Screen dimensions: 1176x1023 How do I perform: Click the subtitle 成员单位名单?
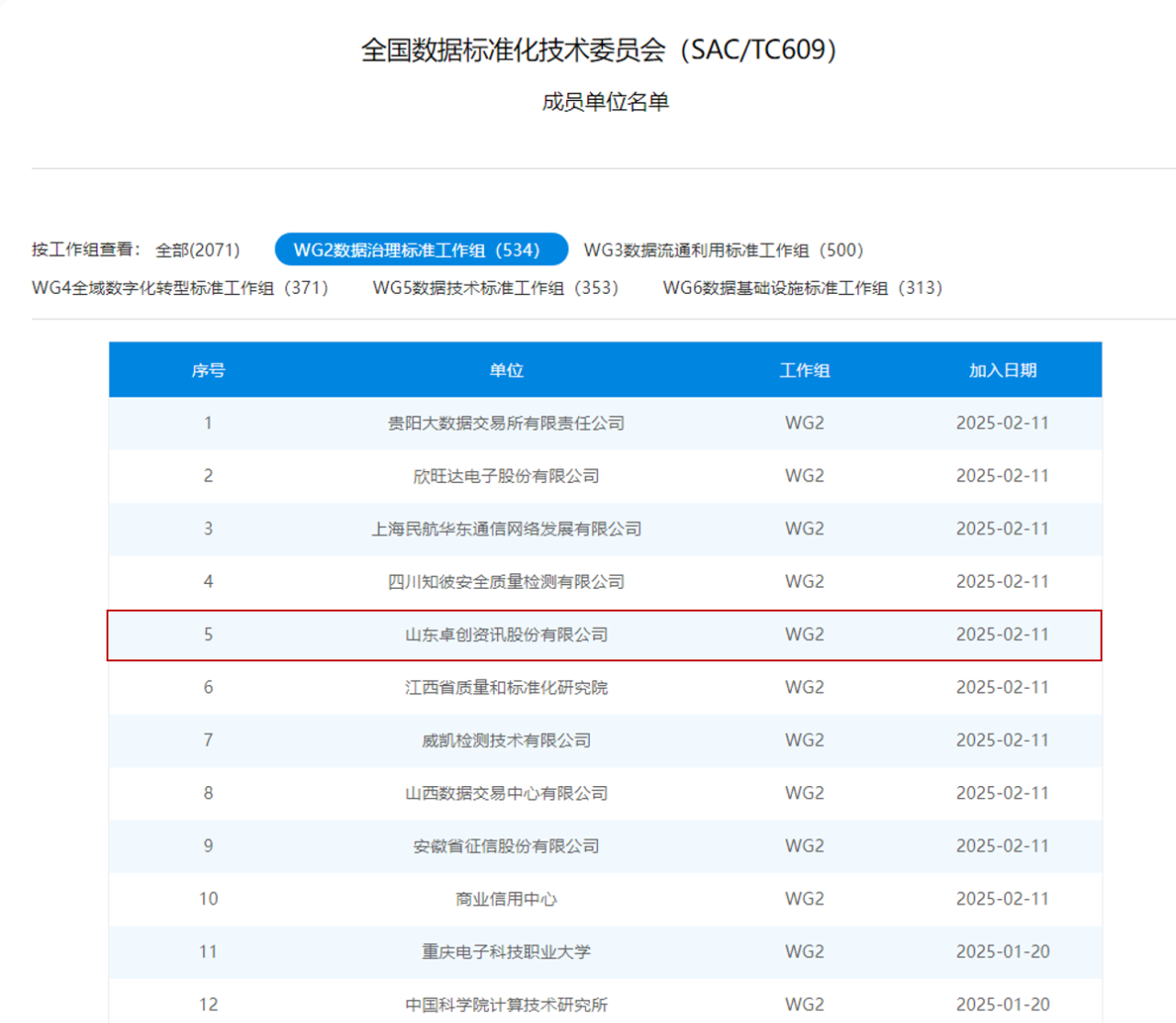pos(605,102)
